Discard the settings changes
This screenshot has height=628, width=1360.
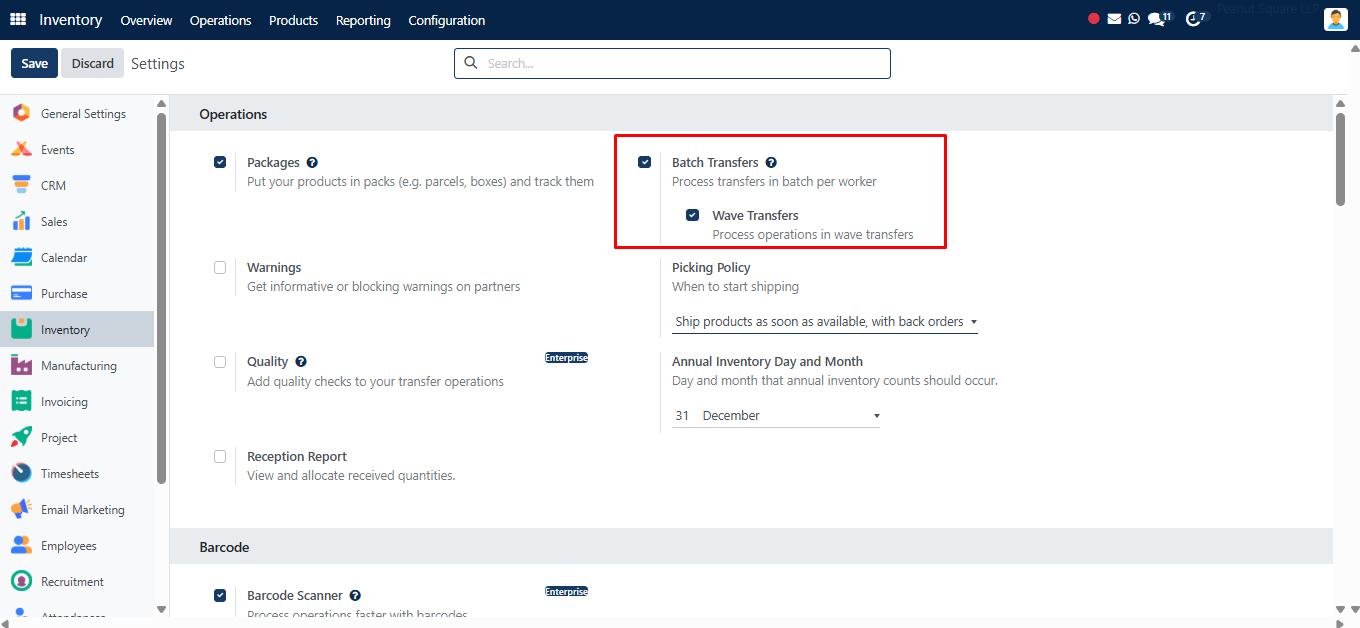(x=93, y=63)
